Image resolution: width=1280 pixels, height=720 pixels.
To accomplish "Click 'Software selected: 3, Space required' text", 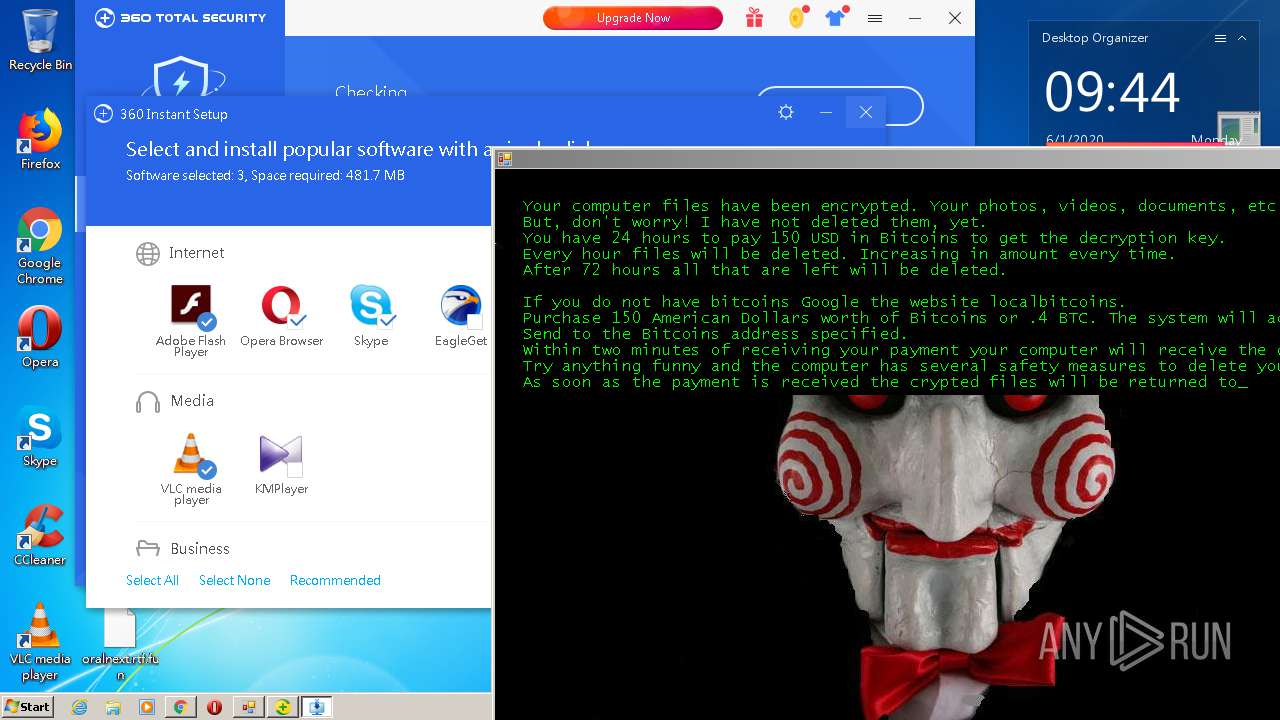I will [265, 176].
